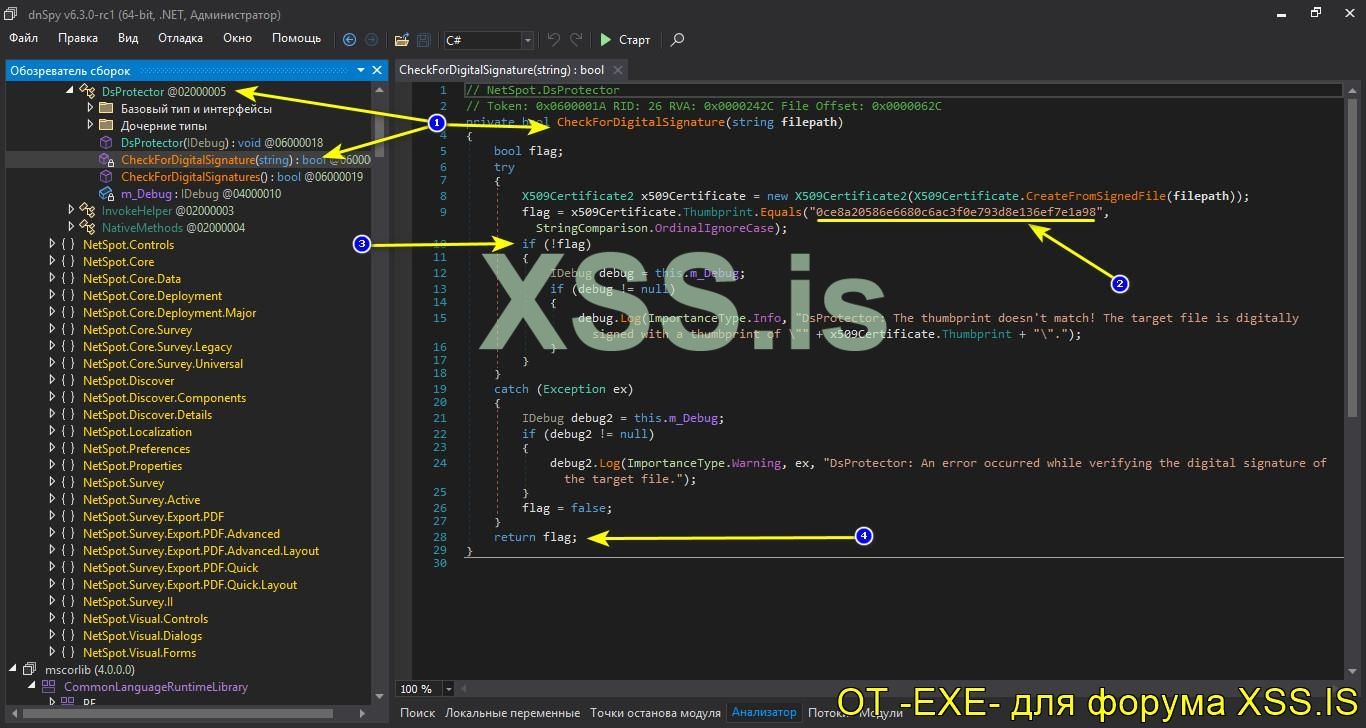Navigate back with the toolbar arrow
This screenshot has width=1366, height=728.
coord(349,40)
